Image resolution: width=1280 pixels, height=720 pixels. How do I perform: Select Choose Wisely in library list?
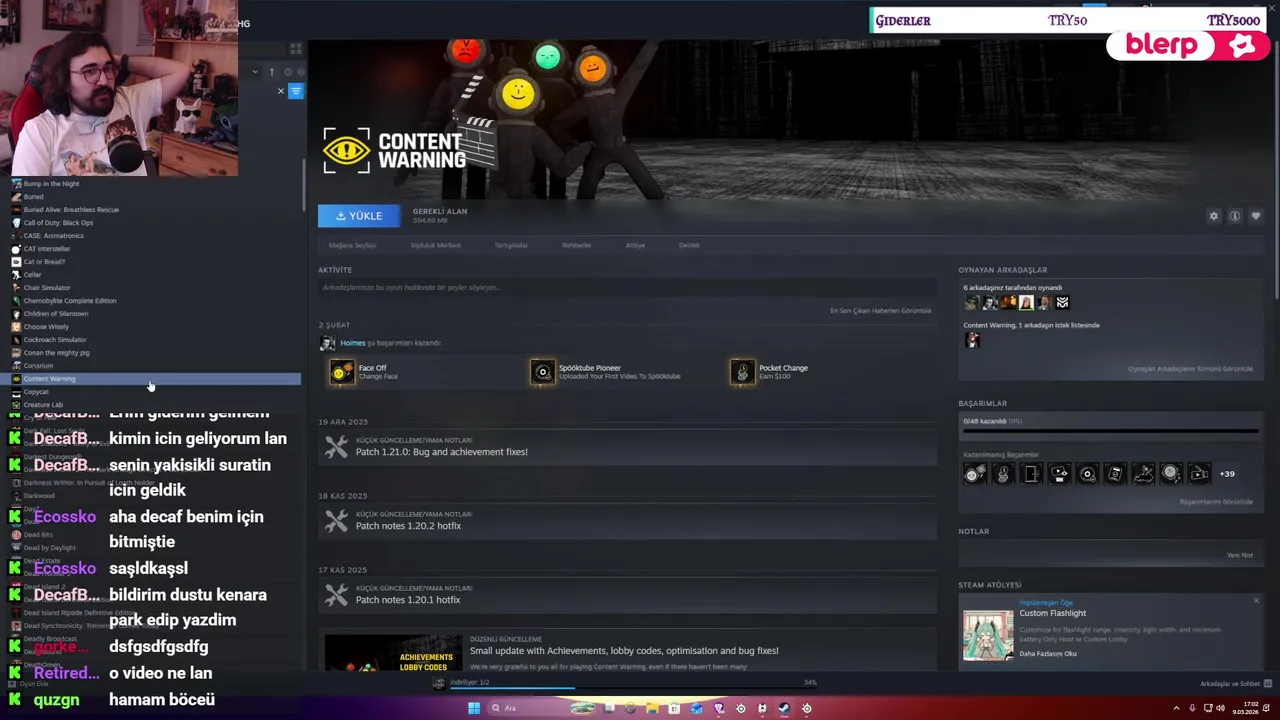[46, 327]
